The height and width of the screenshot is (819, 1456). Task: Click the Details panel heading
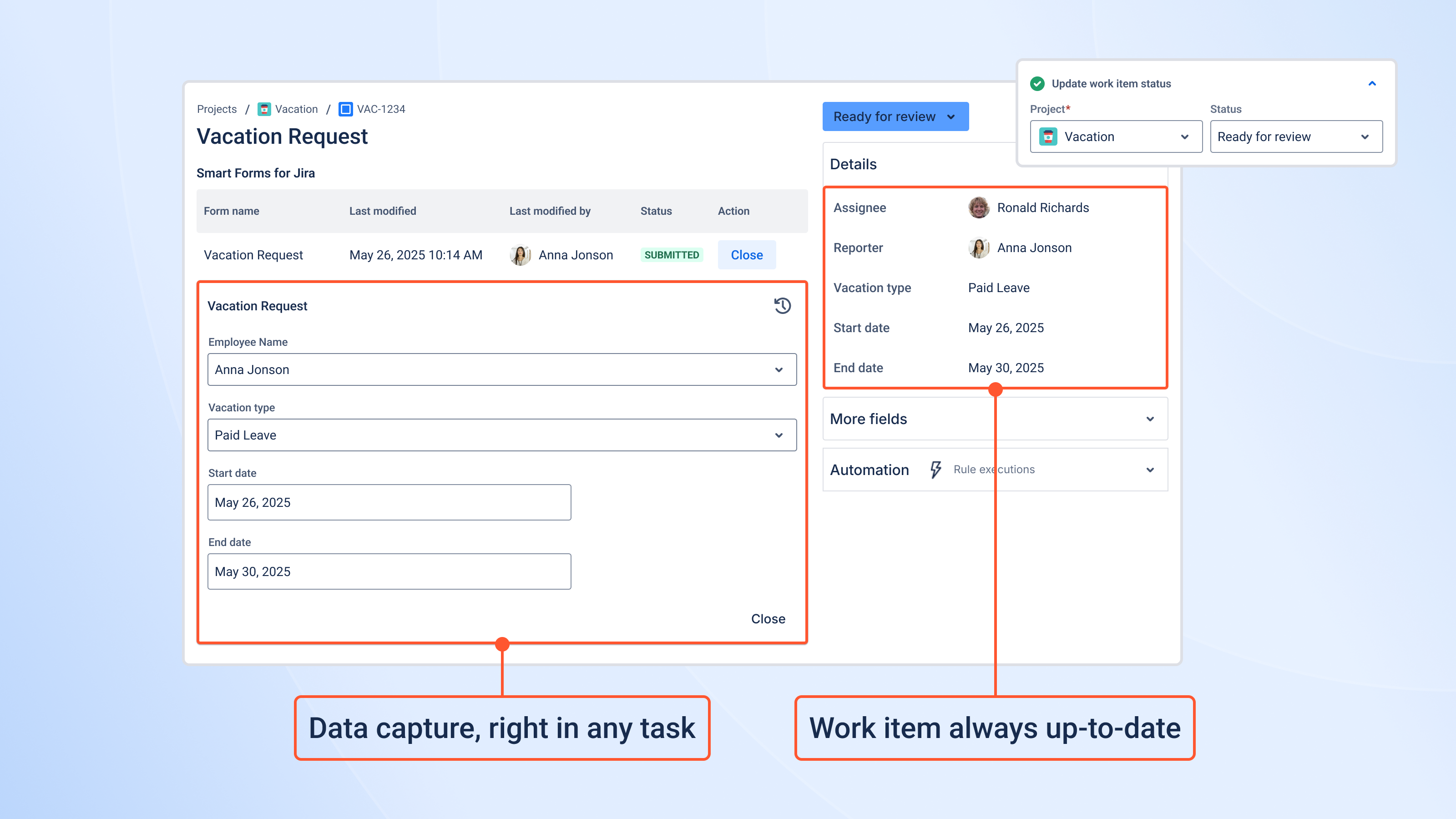[853, 164]
